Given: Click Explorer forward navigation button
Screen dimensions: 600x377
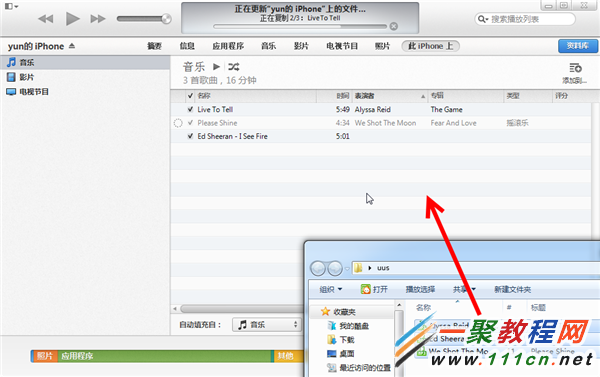Looking at the screenshot, I should click(x=335, y=268).
